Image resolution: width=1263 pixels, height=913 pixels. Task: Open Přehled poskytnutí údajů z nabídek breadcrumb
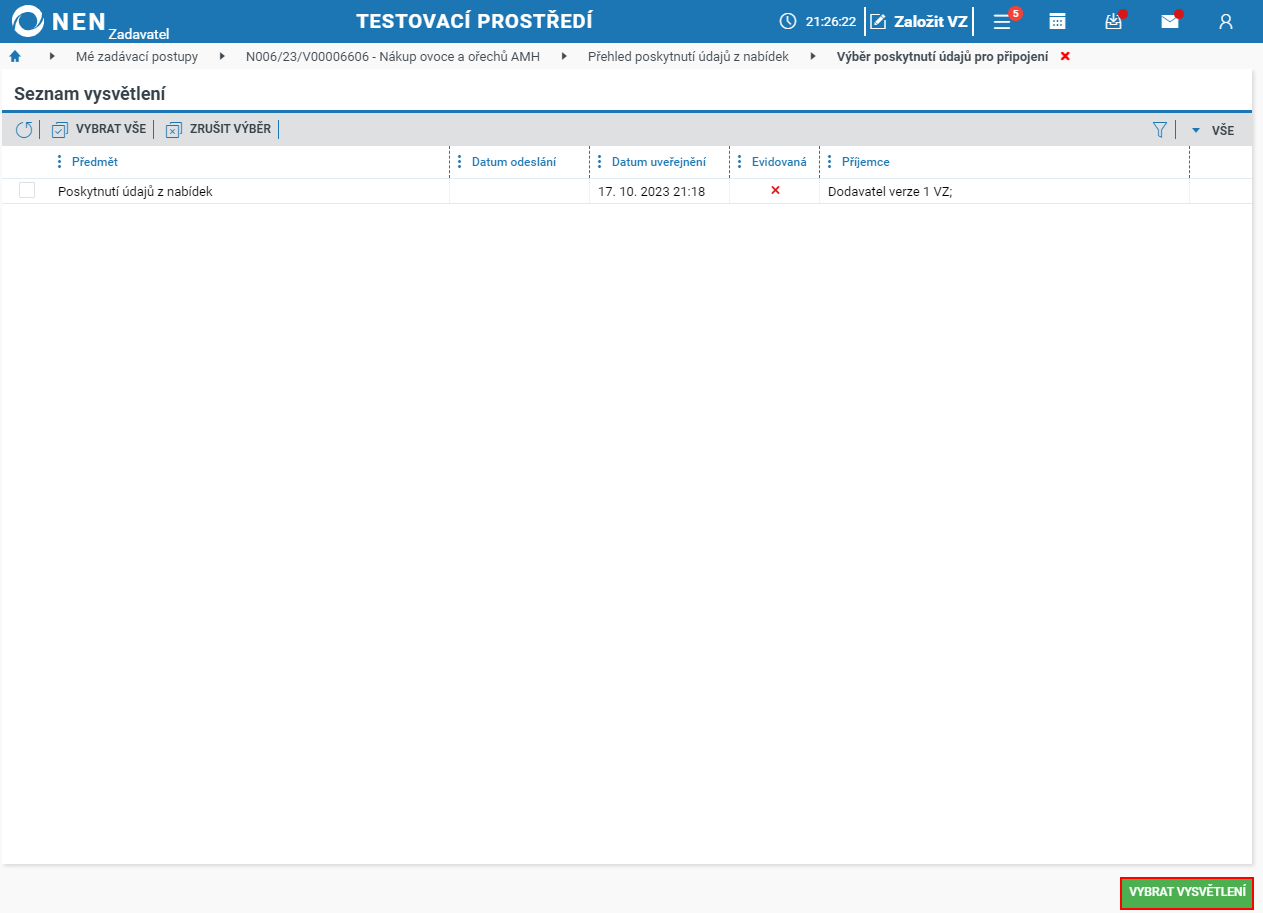coord(688,56)
